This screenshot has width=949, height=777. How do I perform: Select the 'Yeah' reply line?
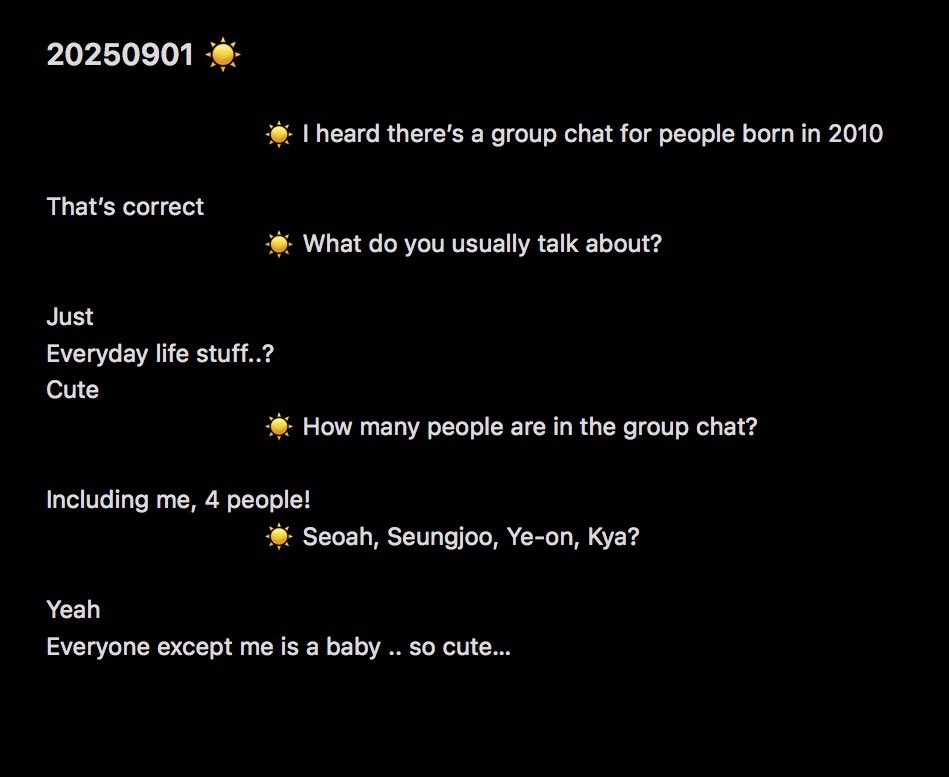click(x=73, y=610)
